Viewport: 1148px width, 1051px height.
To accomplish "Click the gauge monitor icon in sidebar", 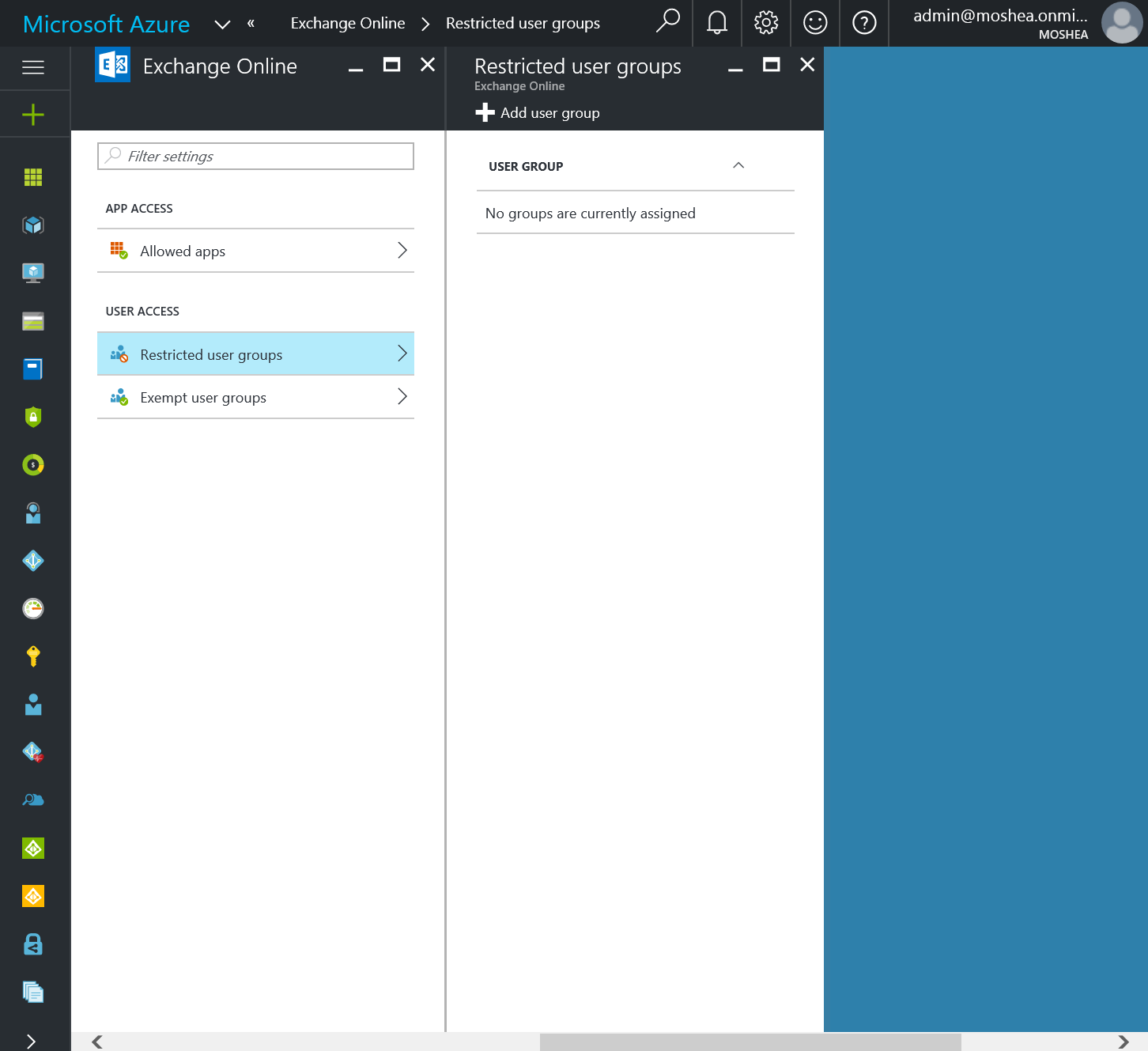I will 33,608.
